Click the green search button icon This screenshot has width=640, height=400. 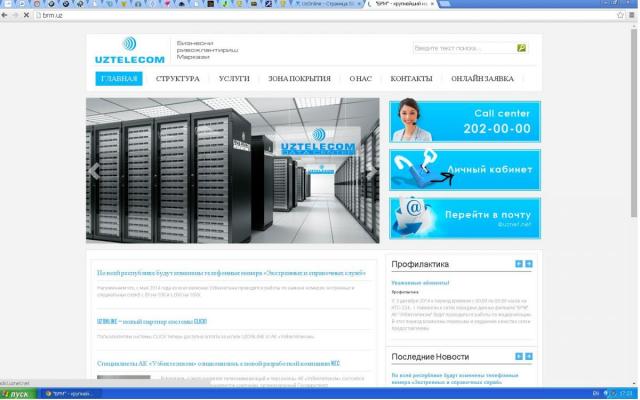tap(521, 48)
